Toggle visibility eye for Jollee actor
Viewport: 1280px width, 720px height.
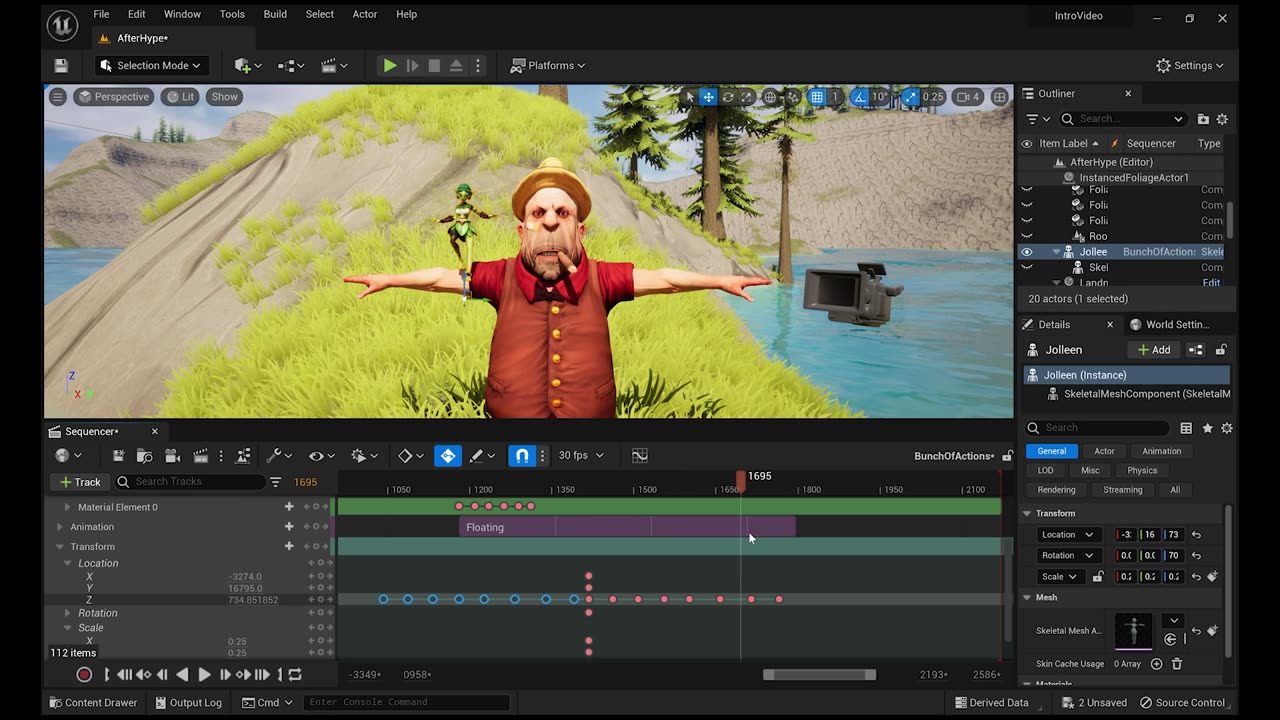pyautogui.click(x=1026, y=252)
